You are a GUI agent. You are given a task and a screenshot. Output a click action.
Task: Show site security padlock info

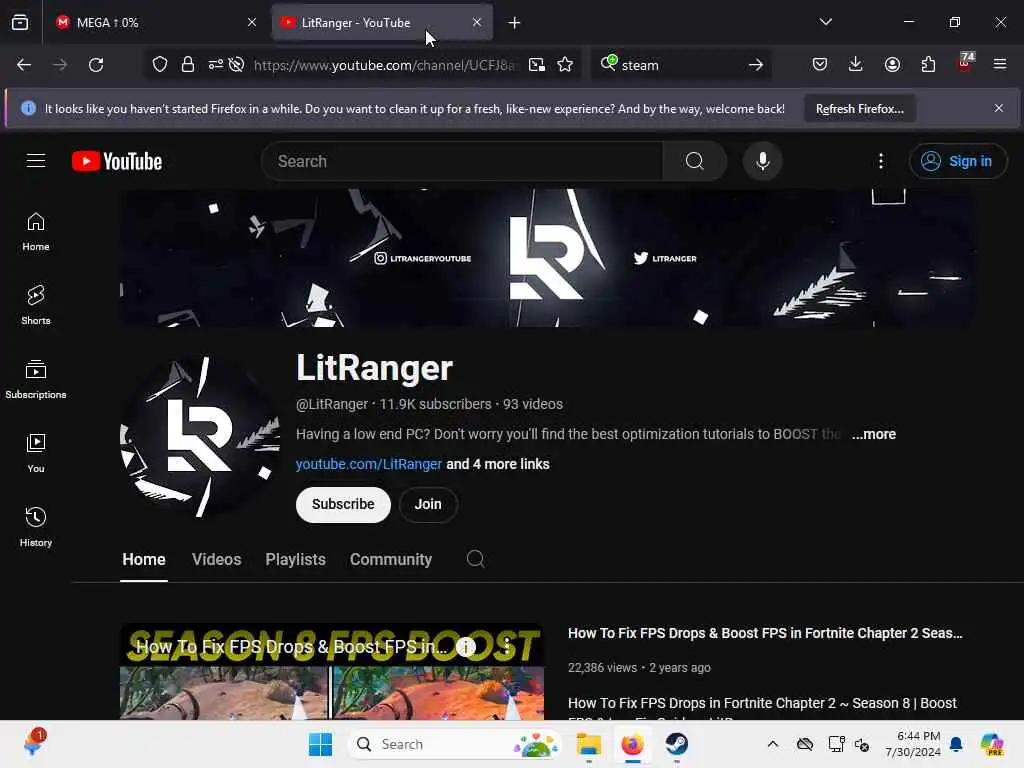point(188,65)
